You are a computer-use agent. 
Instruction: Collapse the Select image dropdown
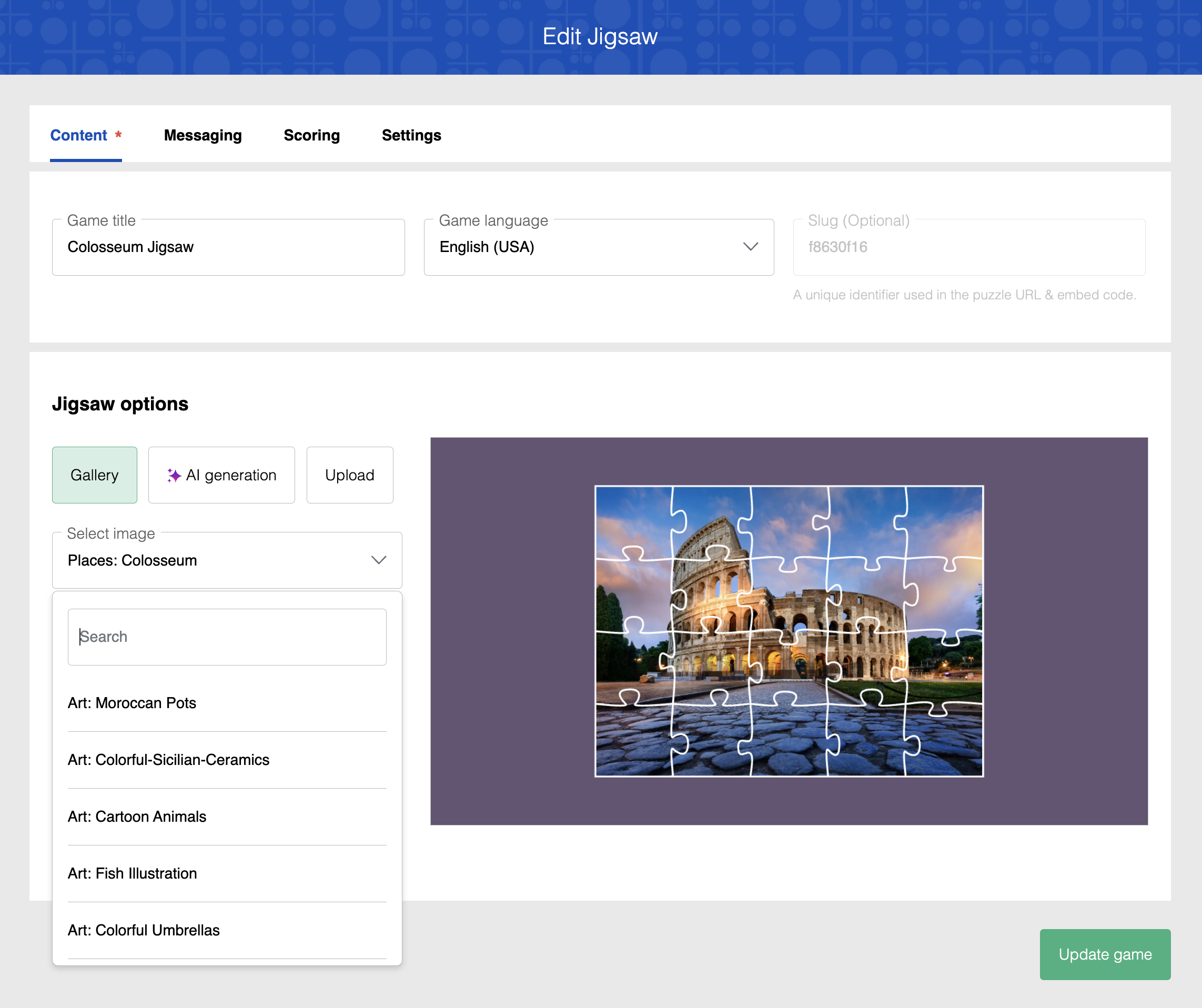point(227,560)
